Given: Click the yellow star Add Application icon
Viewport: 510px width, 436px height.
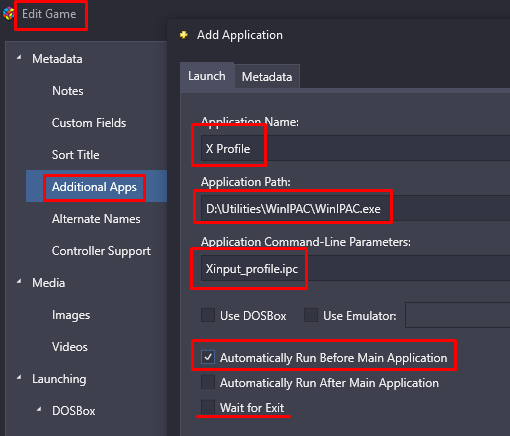Looking at the screenshot, I should click(184, 35).
